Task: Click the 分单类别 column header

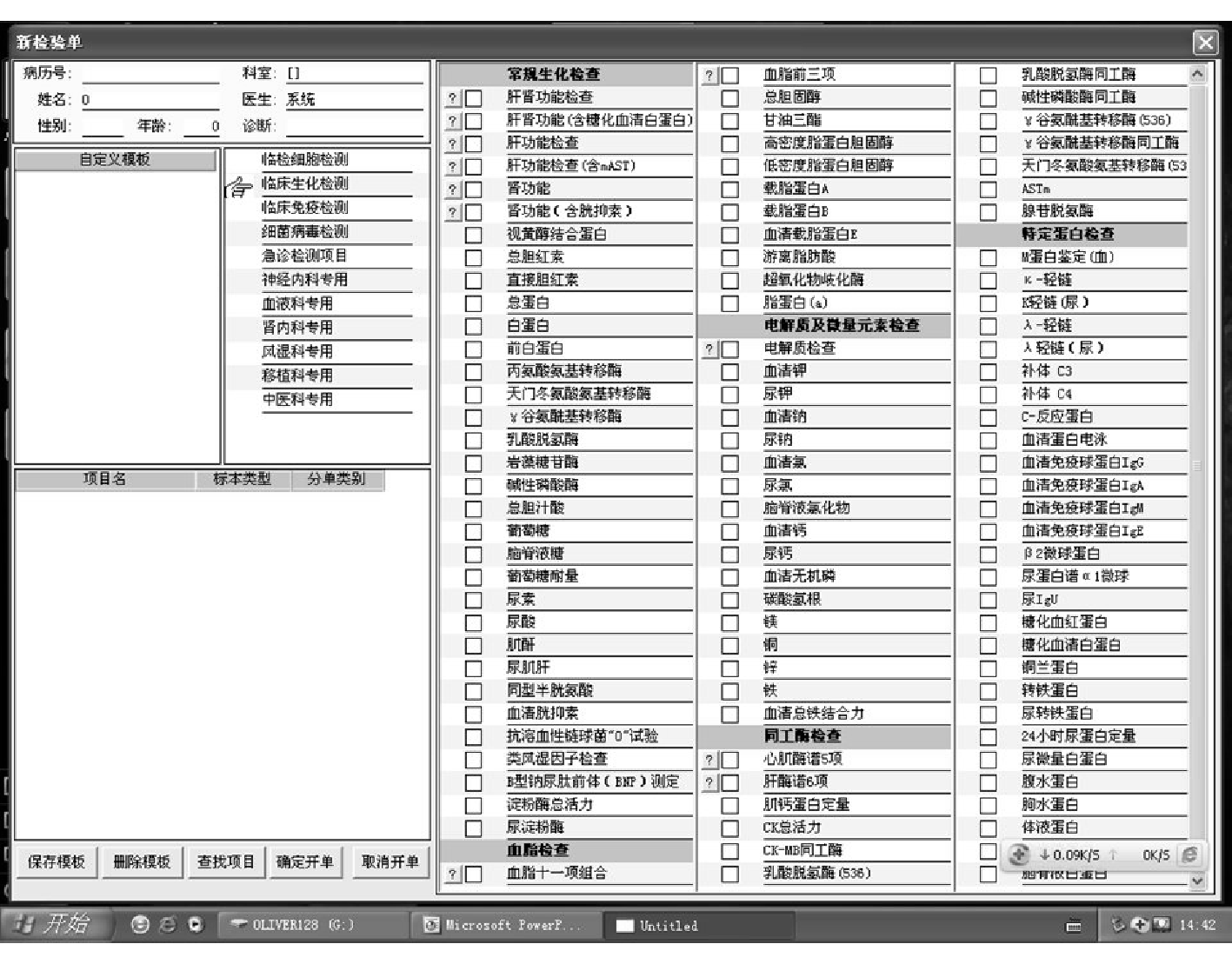Action: tap(336, 479)
